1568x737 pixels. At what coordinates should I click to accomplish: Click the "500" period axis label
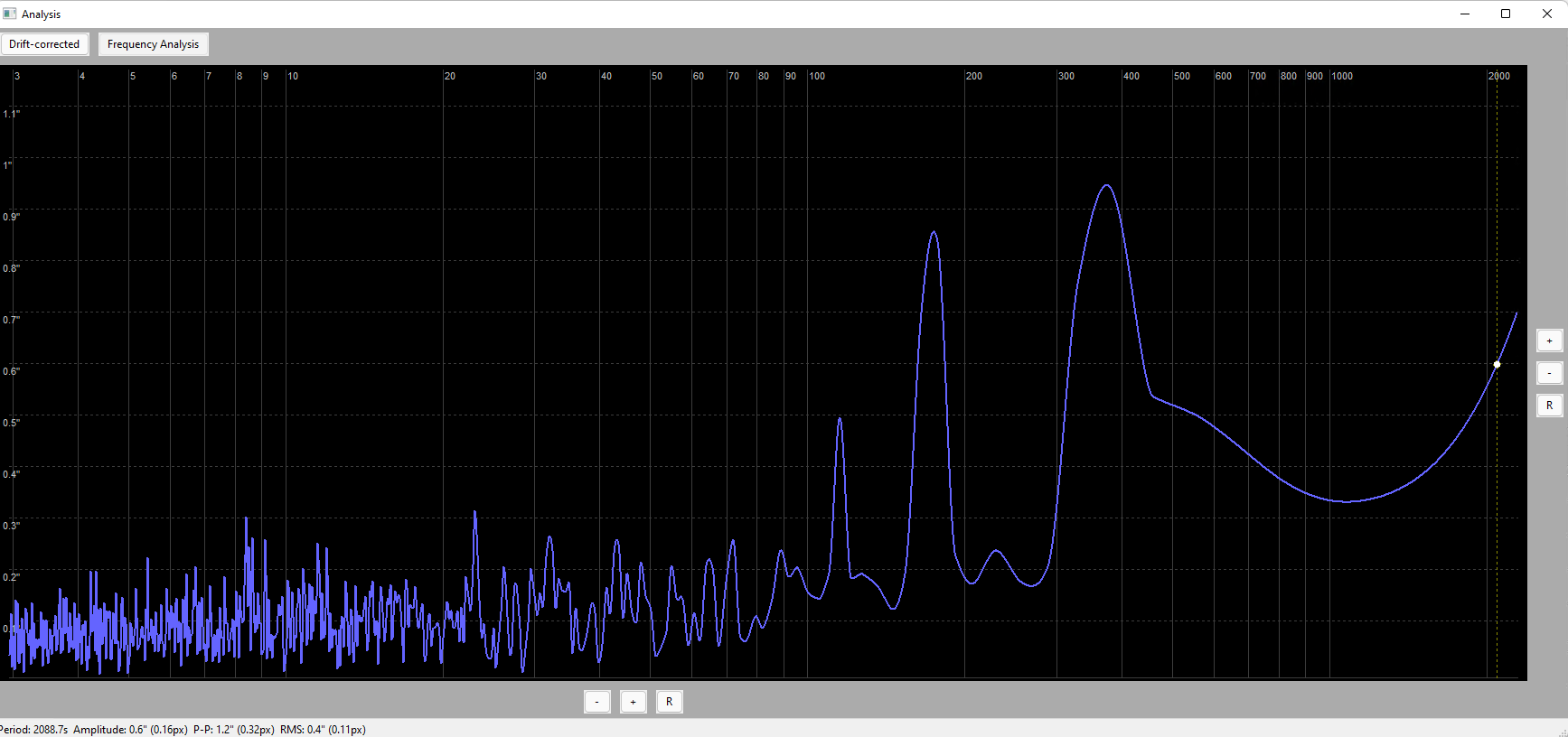(1182, 76)
